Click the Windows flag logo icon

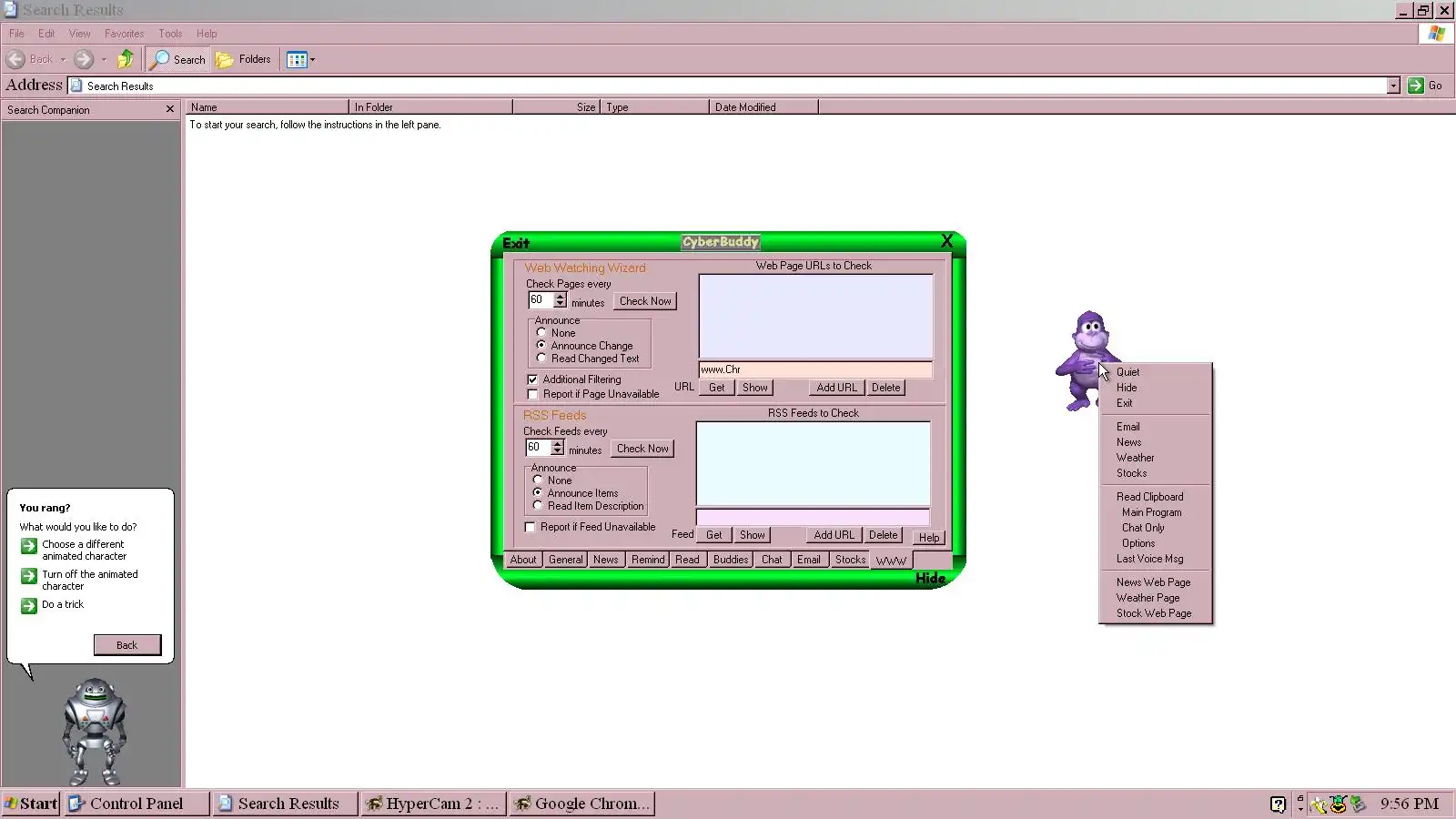tap(1437, 34)
